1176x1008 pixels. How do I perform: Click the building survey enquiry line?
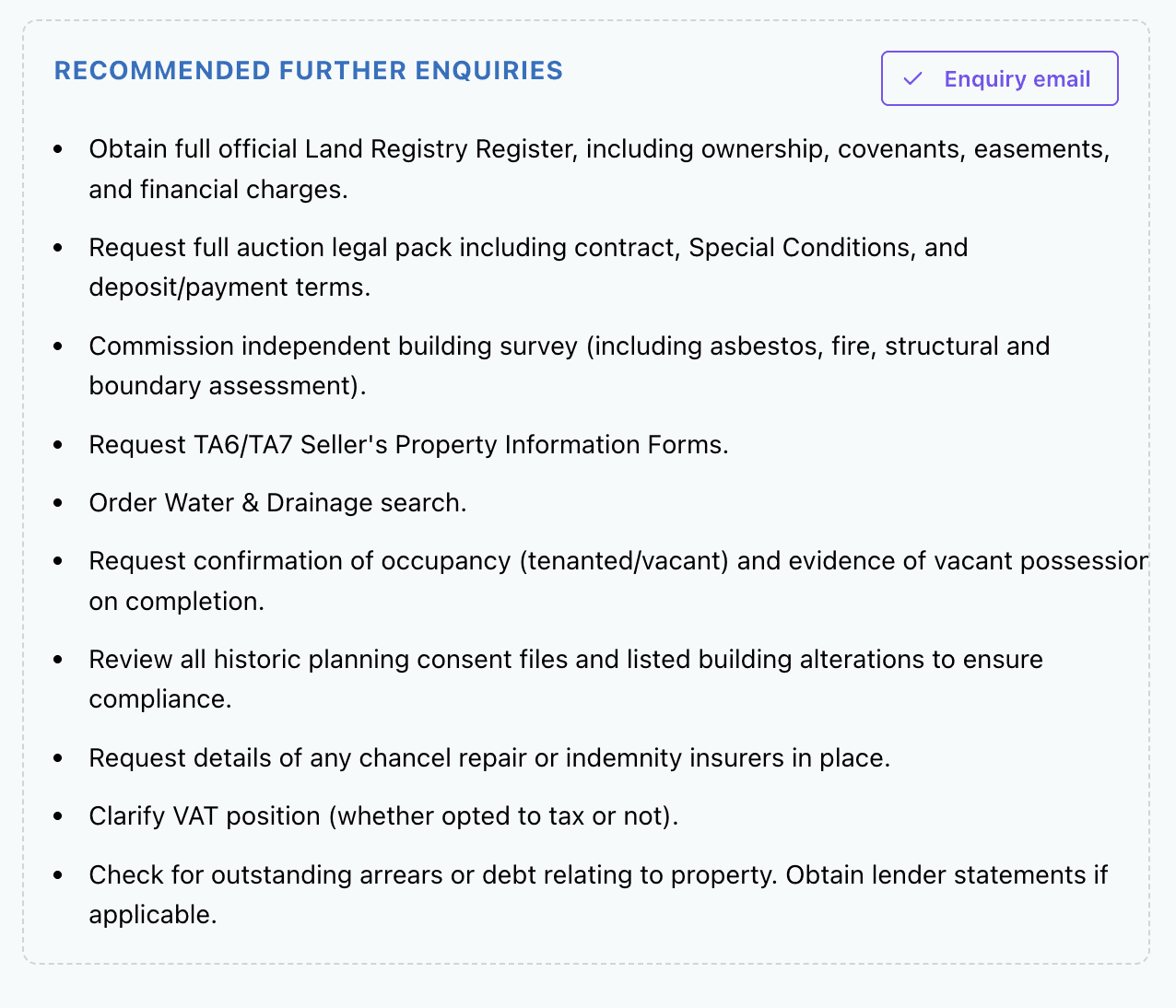570,366
